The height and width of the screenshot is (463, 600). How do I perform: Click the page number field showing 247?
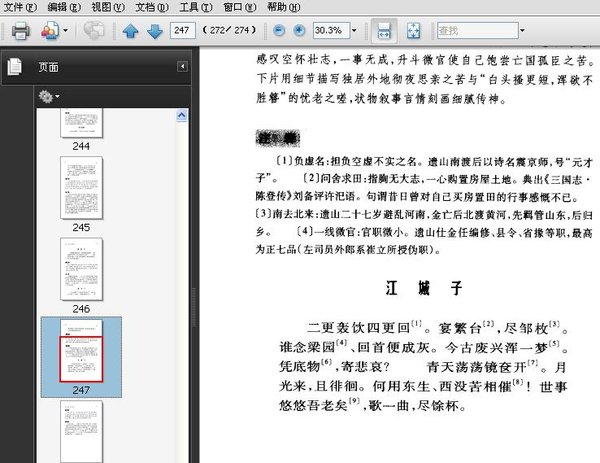[182, 31]
